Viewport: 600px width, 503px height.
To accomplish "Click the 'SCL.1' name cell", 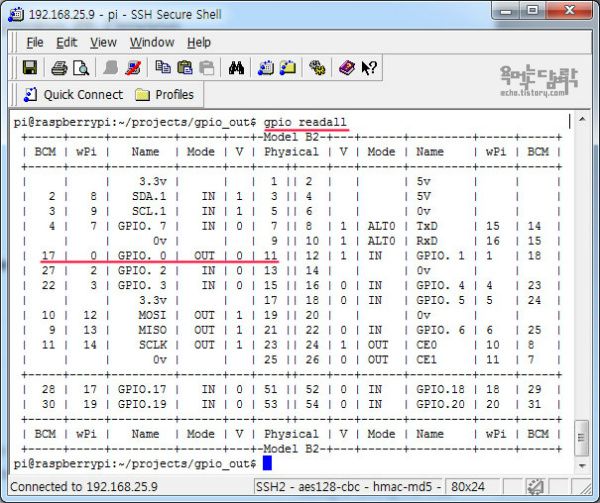I will [149, 211].
